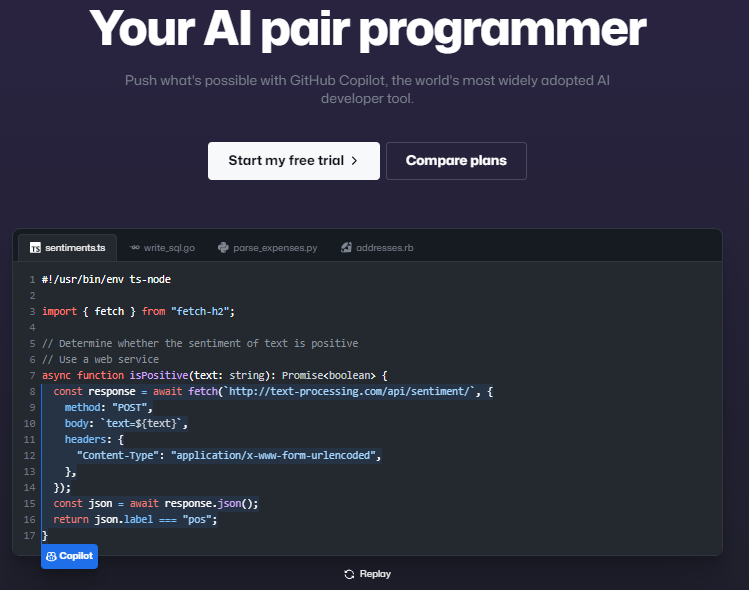Click the Start my free trial button
Image resolution: width=749 pixels, height=590 pixels.
click(x=294, y=161)
